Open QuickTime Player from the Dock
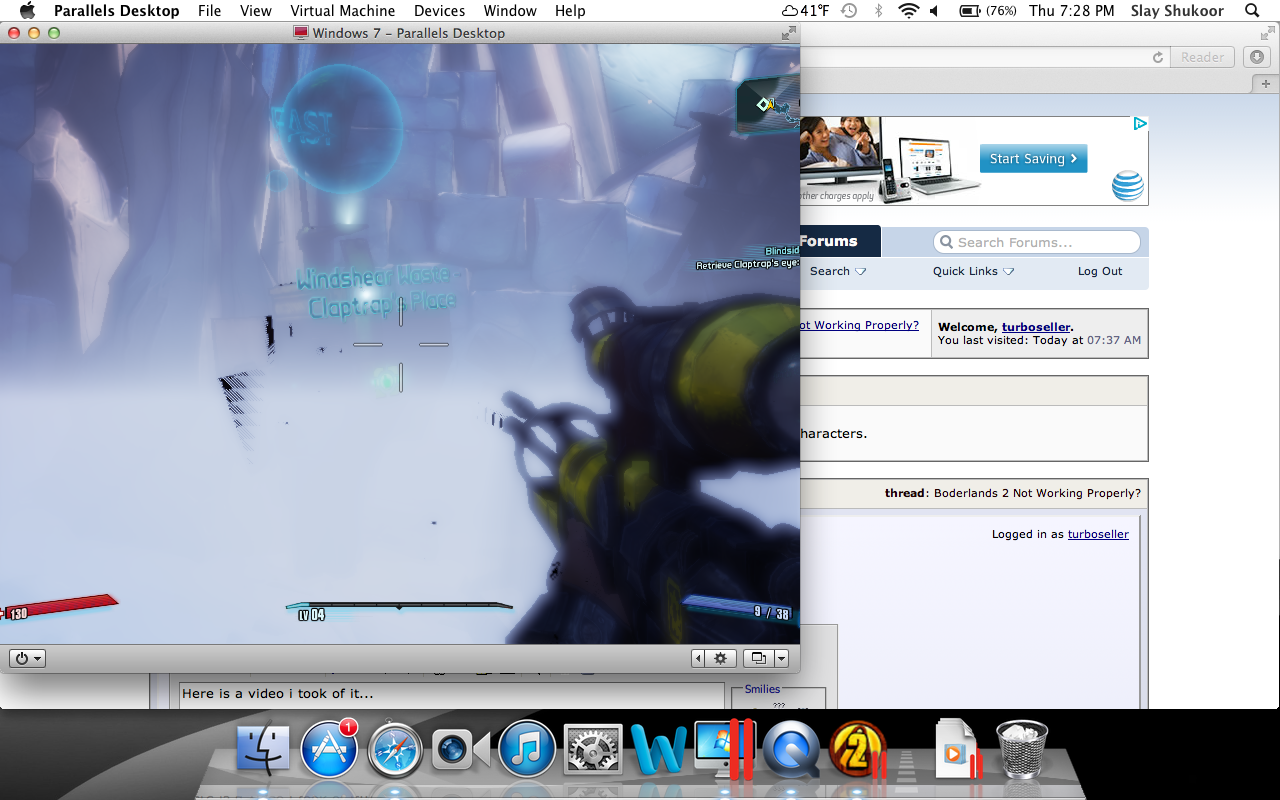Image resolution: width=1280 pixels, height=800 pixels. click(791, 751)
